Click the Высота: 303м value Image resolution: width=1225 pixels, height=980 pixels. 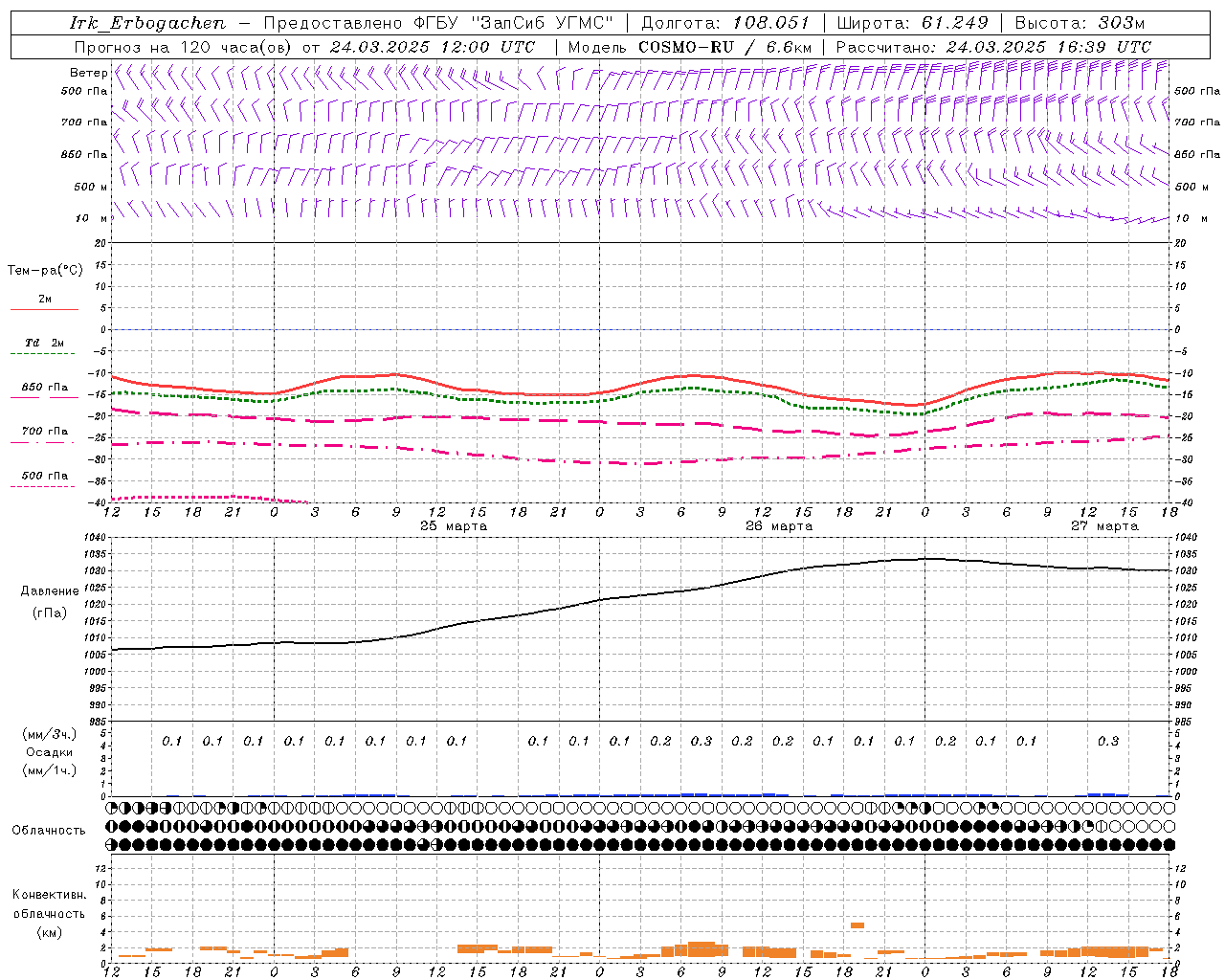click(x=1080, y=23)
